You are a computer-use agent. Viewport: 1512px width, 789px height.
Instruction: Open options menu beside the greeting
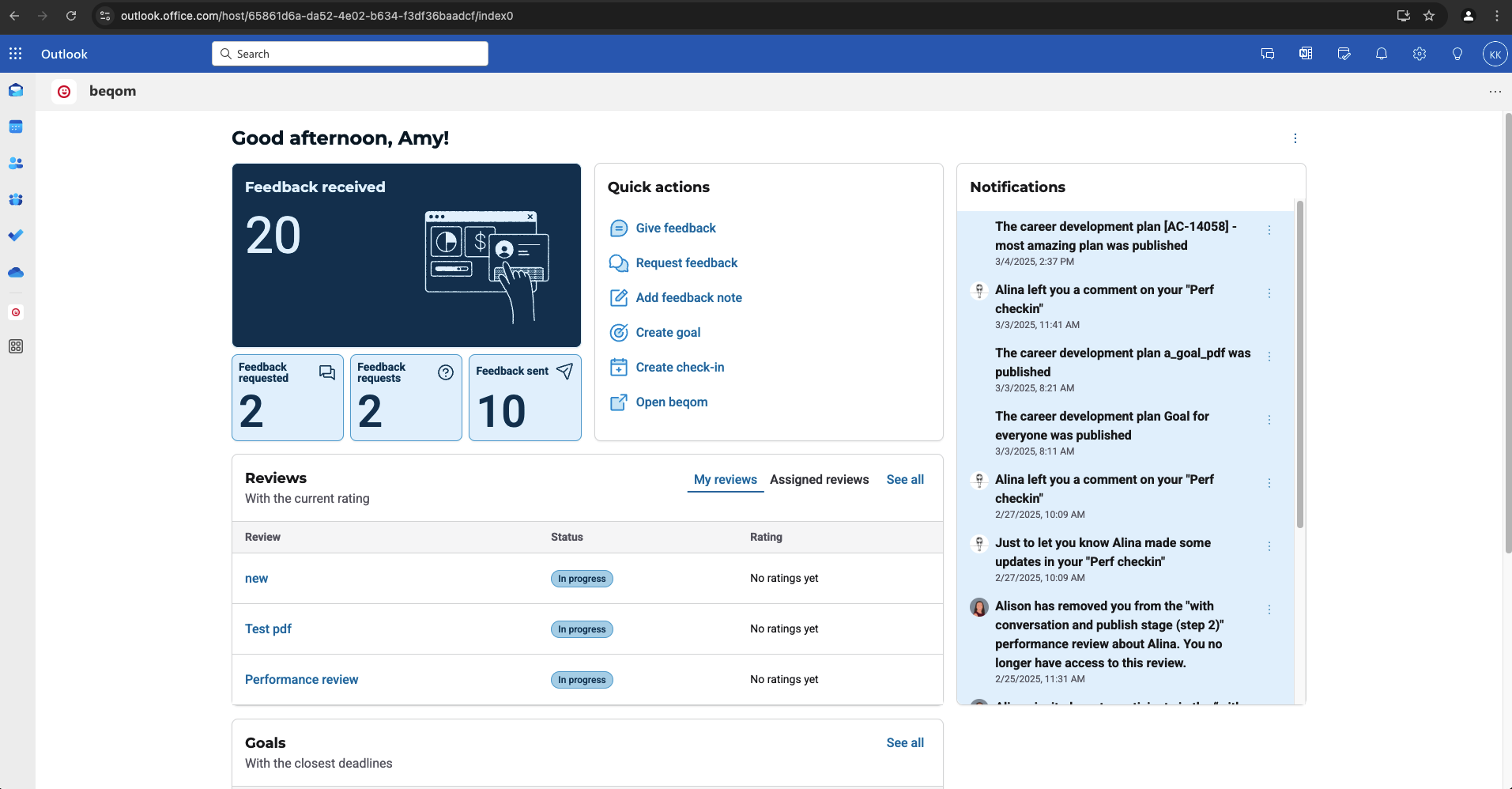(x=1295, y=138)
